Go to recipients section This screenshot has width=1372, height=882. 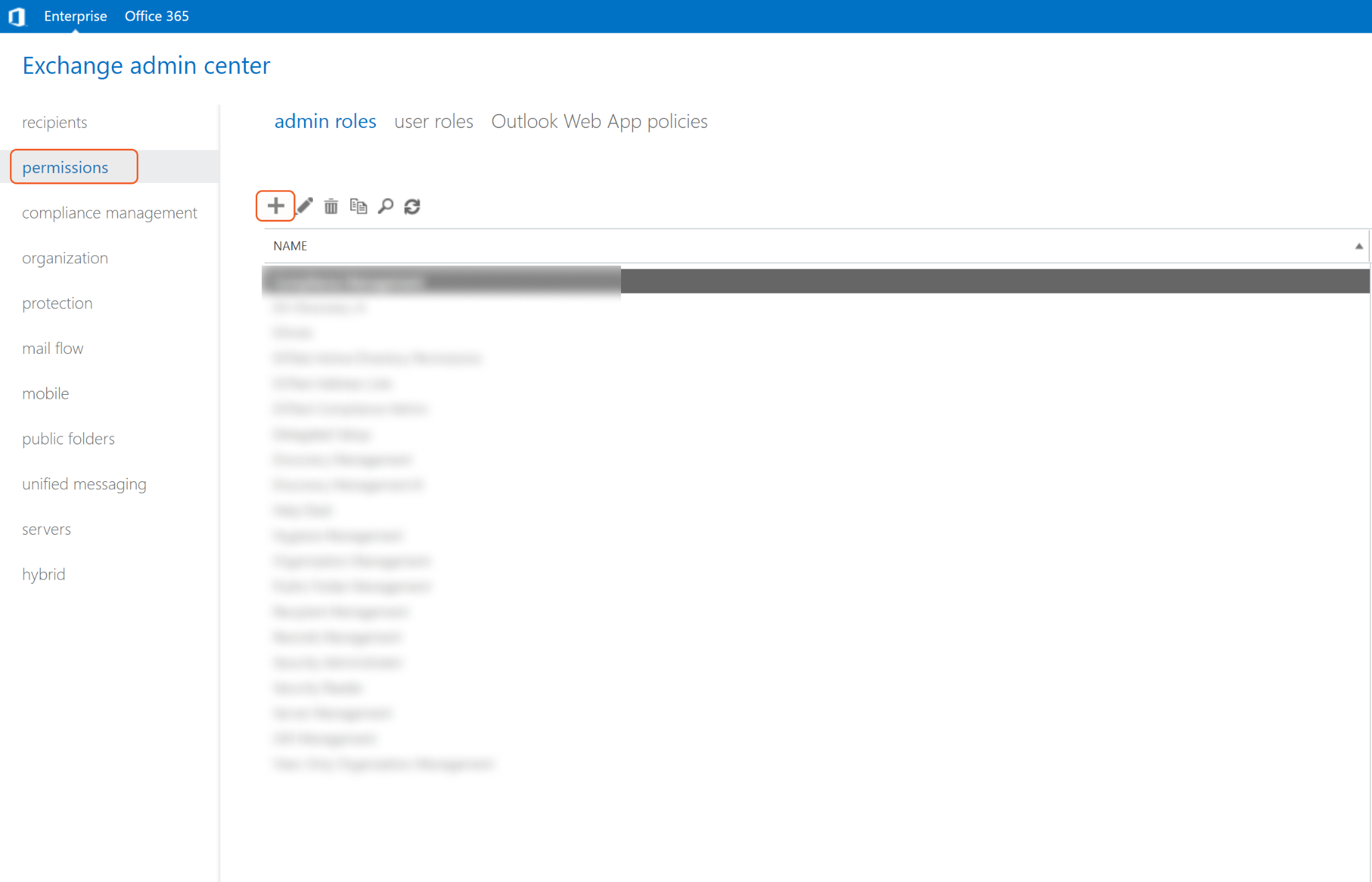[x=54, y=122]
